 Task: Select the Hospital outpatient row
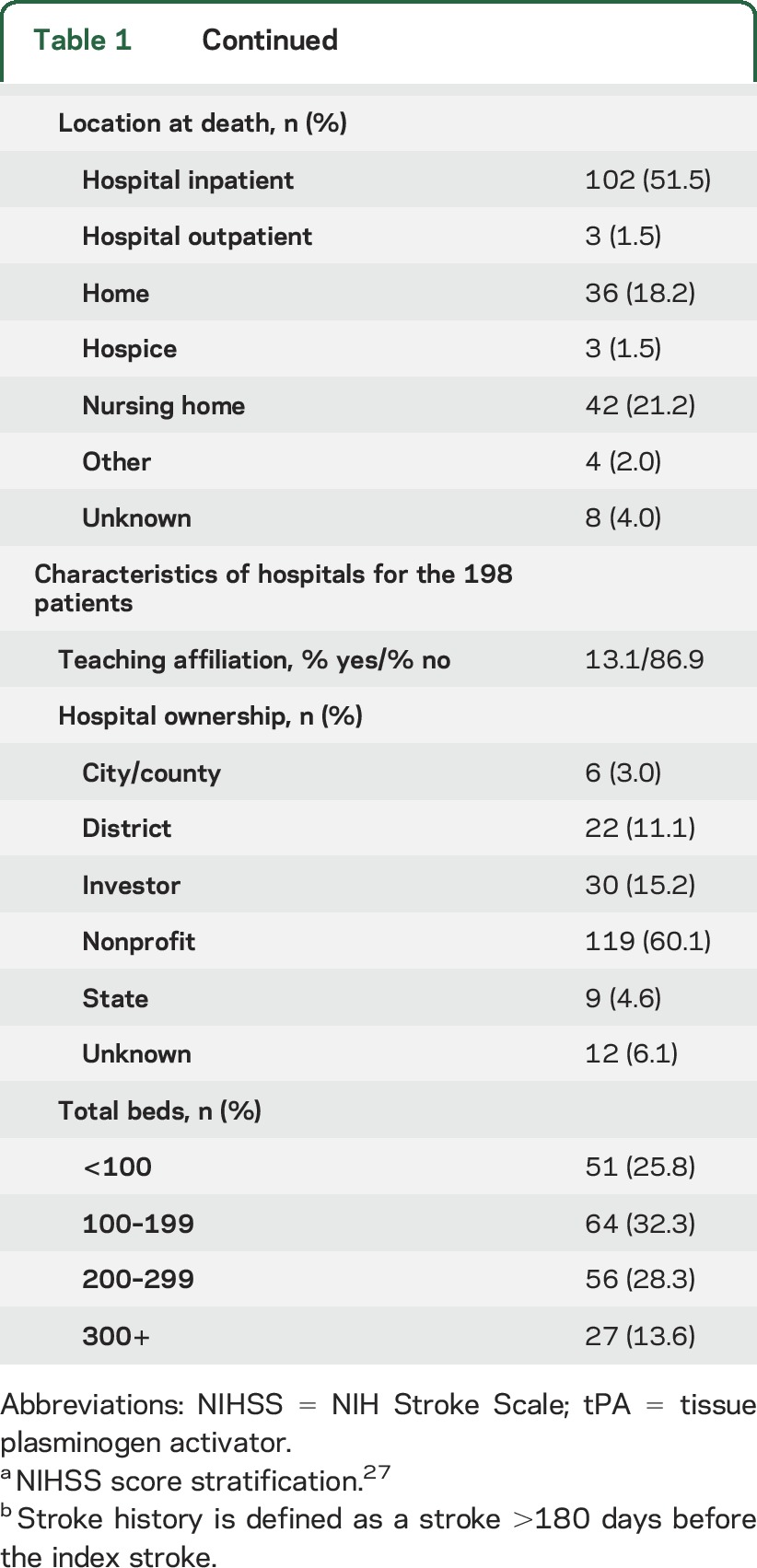(197, 237)
